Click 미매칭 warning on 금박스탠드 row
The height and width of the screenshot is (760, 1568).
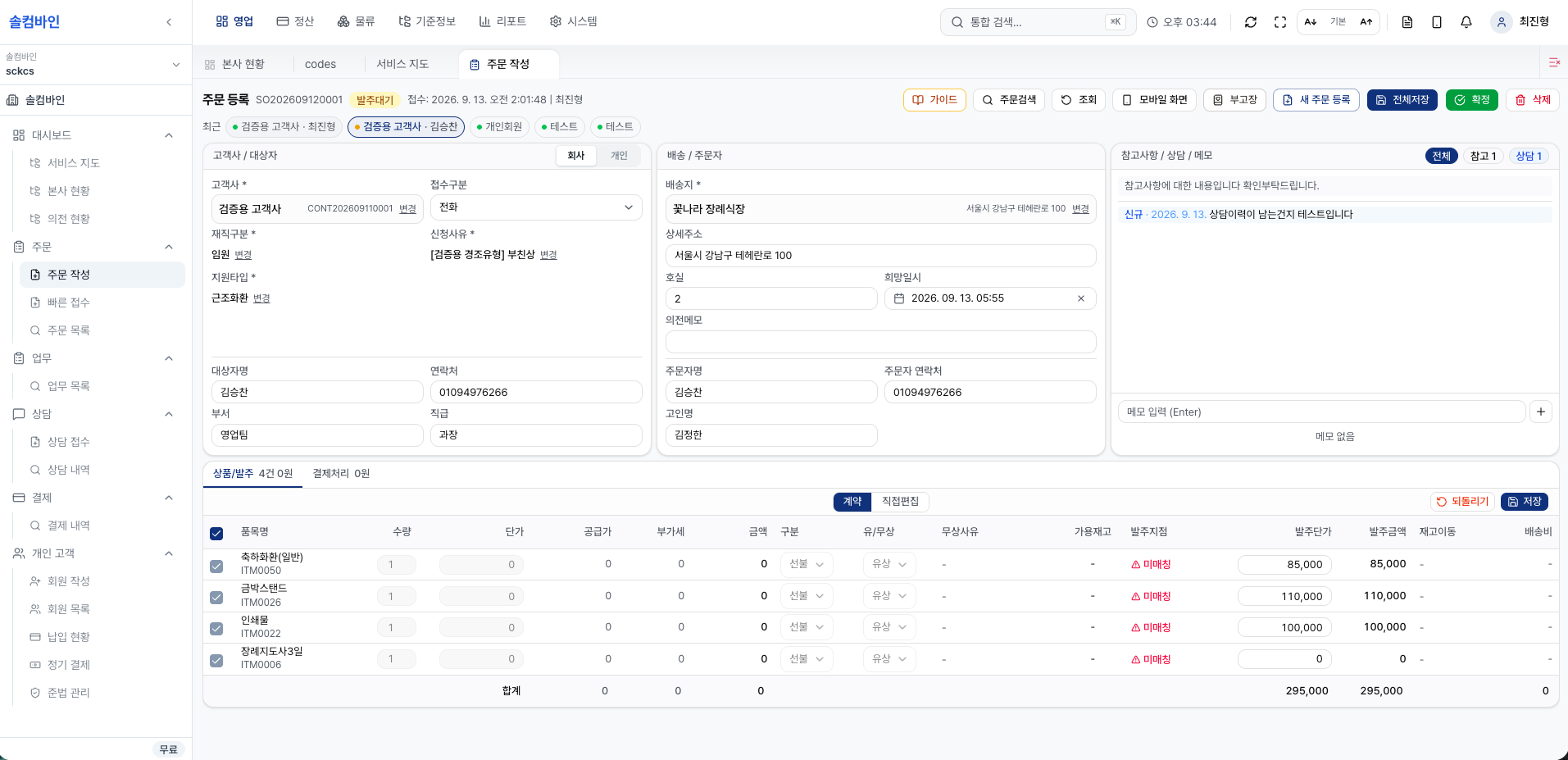click(1151, 596)
